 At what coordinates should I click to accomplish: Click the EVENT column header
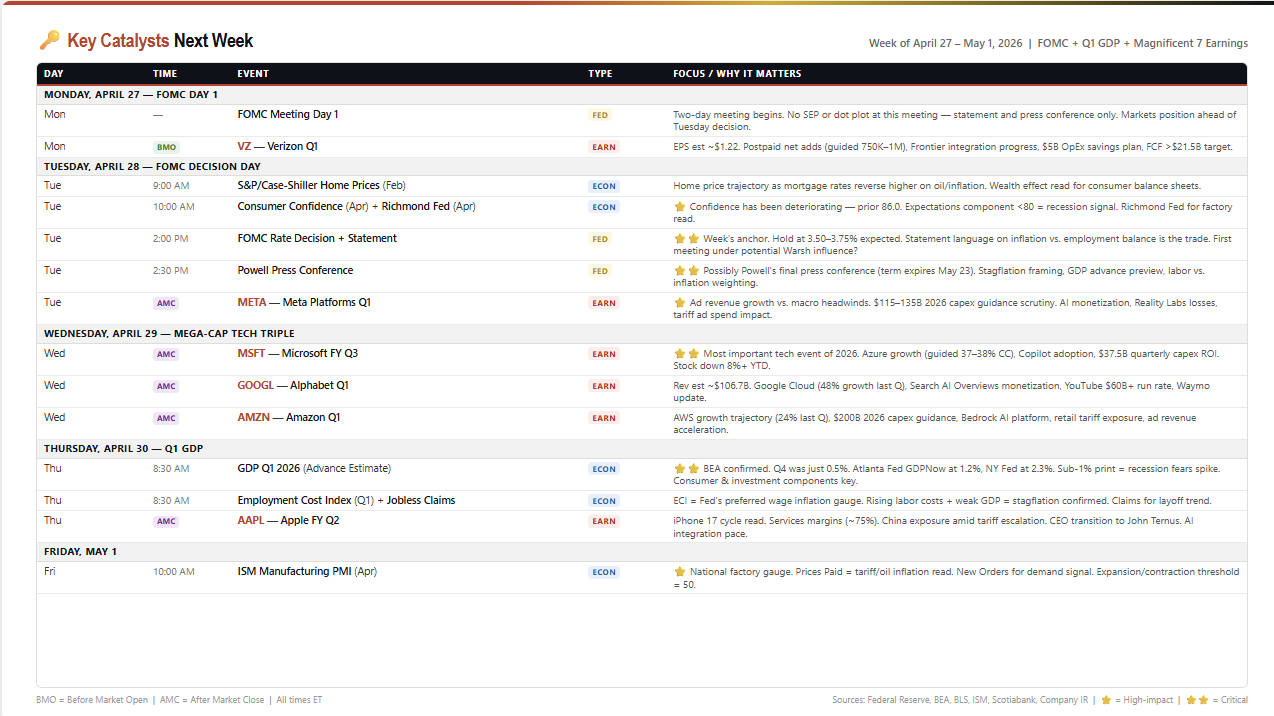click(x=253, y=74)
